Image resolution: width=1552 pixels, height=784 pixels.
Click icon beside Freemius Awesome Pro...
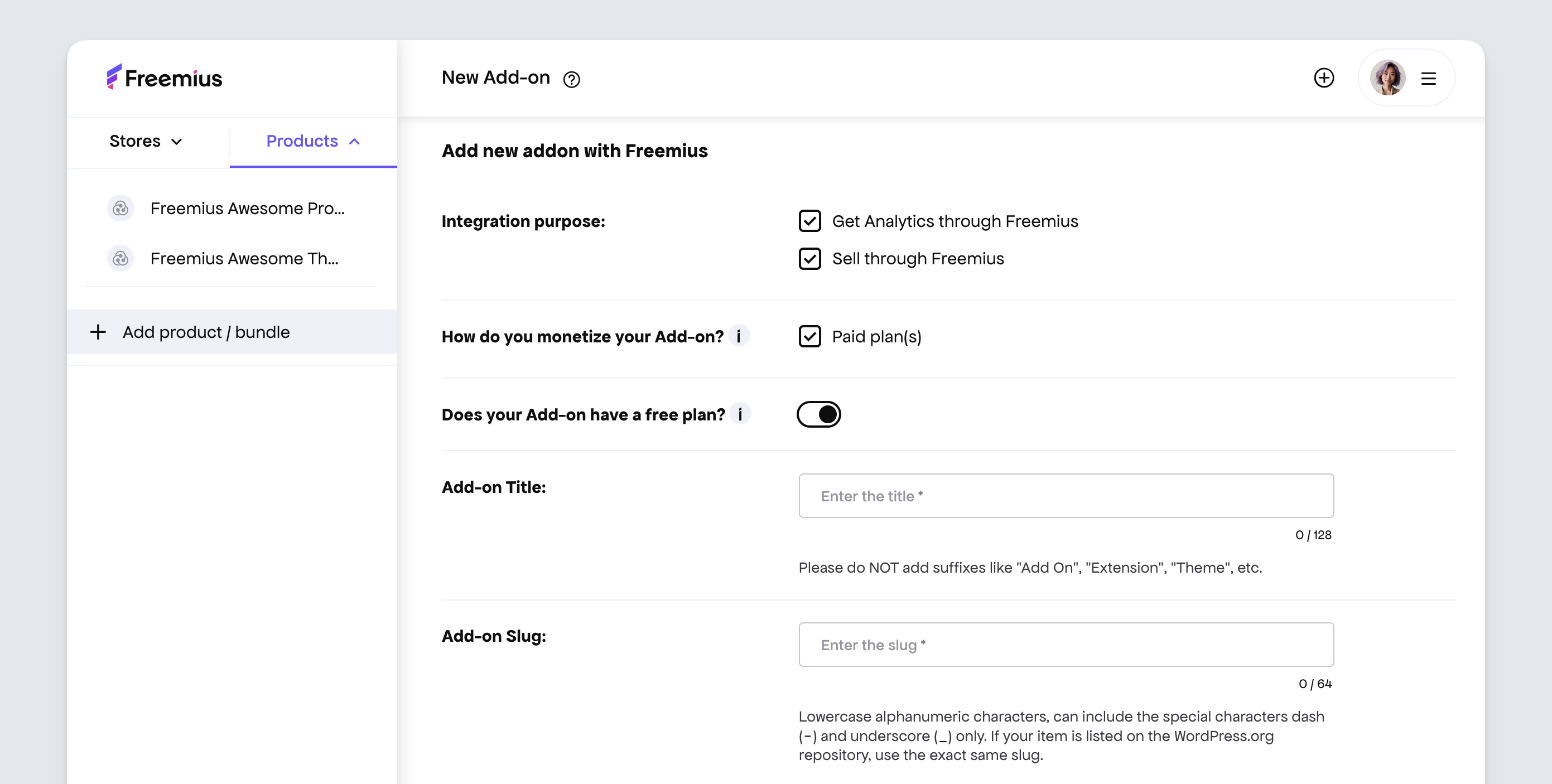point(121,209)
